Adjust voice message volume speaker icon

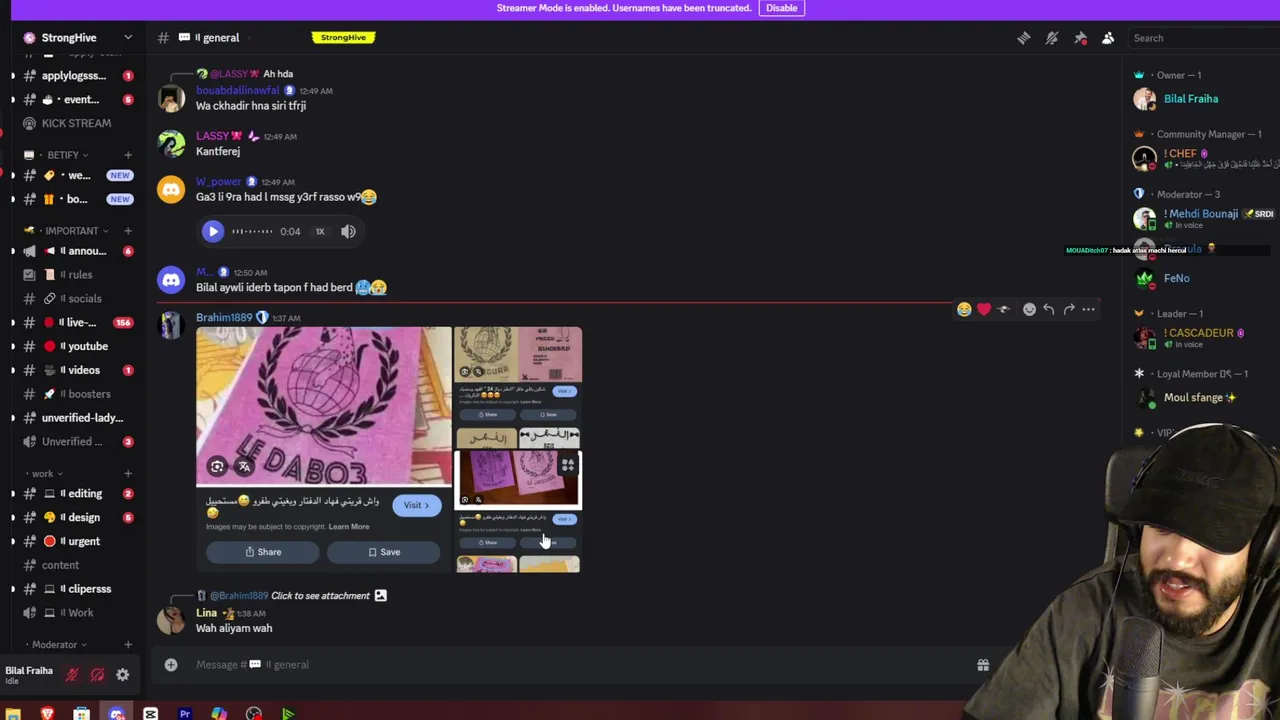pos(348,231)
